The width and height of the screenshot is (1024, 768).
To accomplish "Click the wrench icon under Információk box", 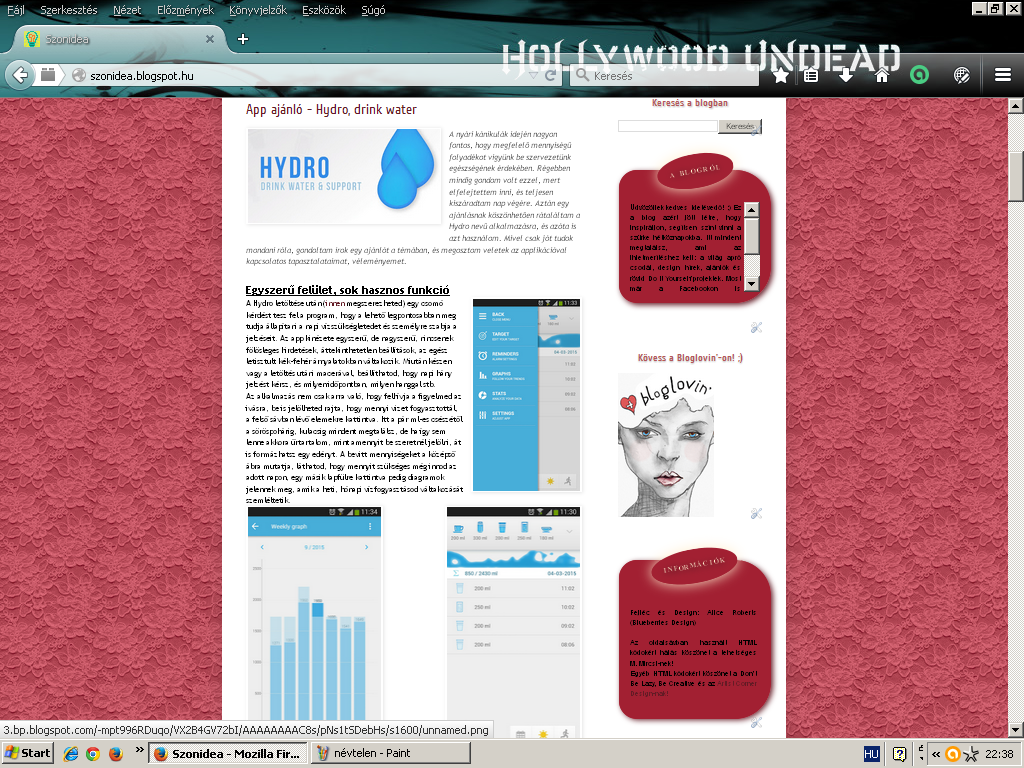I will 756,722.
